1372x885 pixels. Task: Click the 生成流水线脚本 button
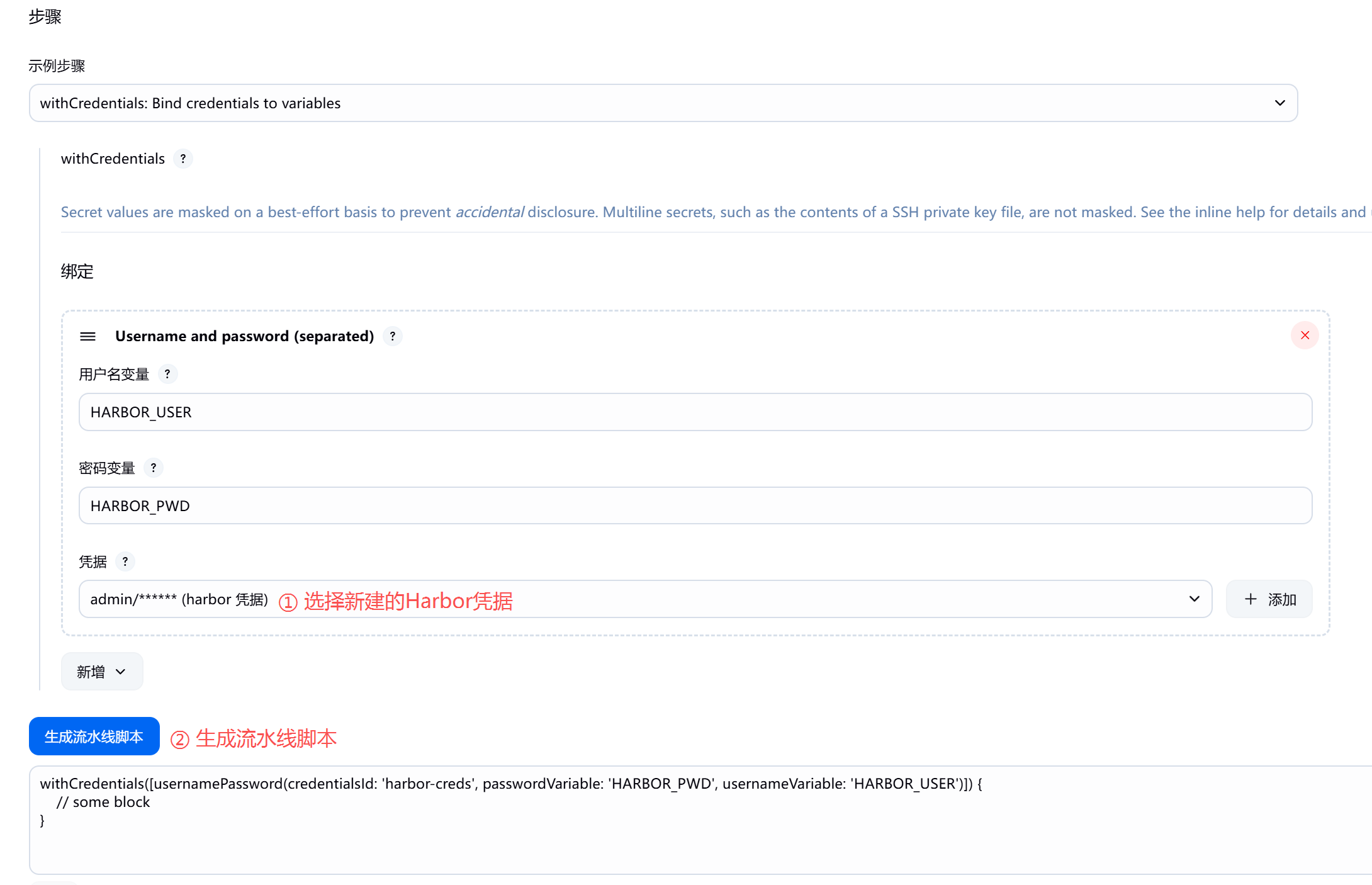(94, 736)
